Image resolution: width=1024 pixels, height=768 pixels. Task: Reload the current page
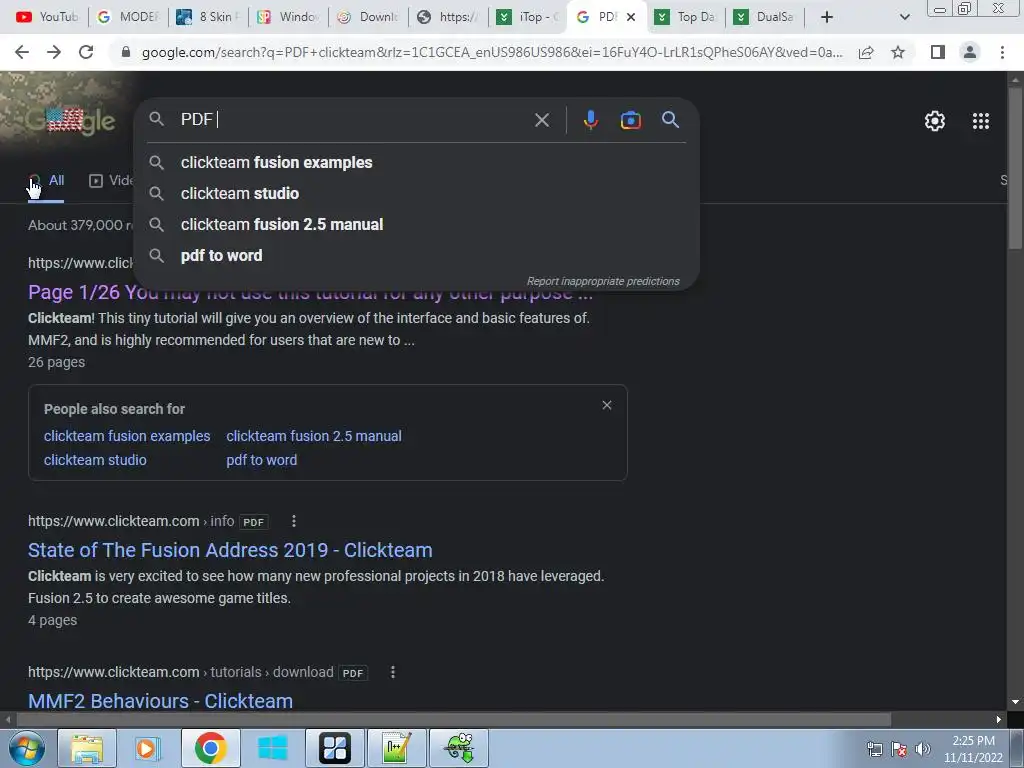(86, 52)
